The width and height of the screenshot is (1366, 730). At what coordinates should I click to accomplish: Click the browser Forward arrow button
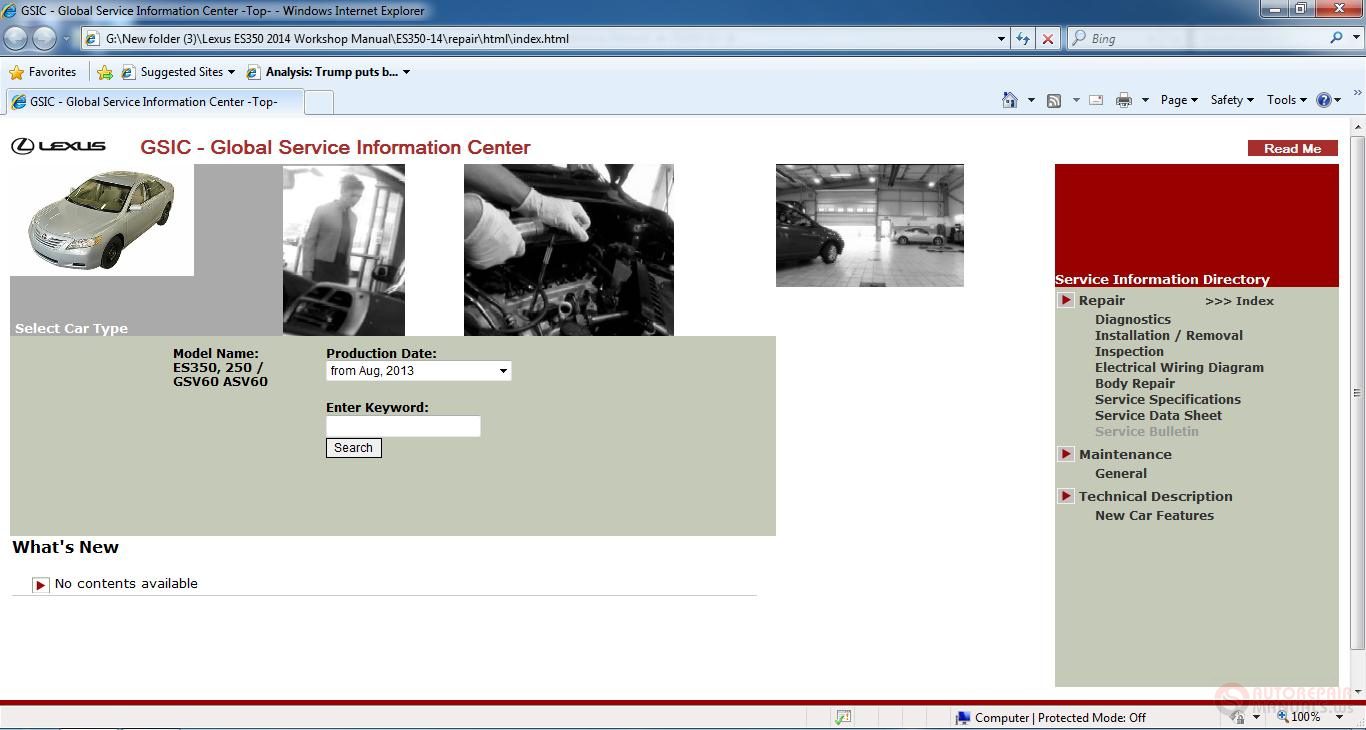[44, 38]
